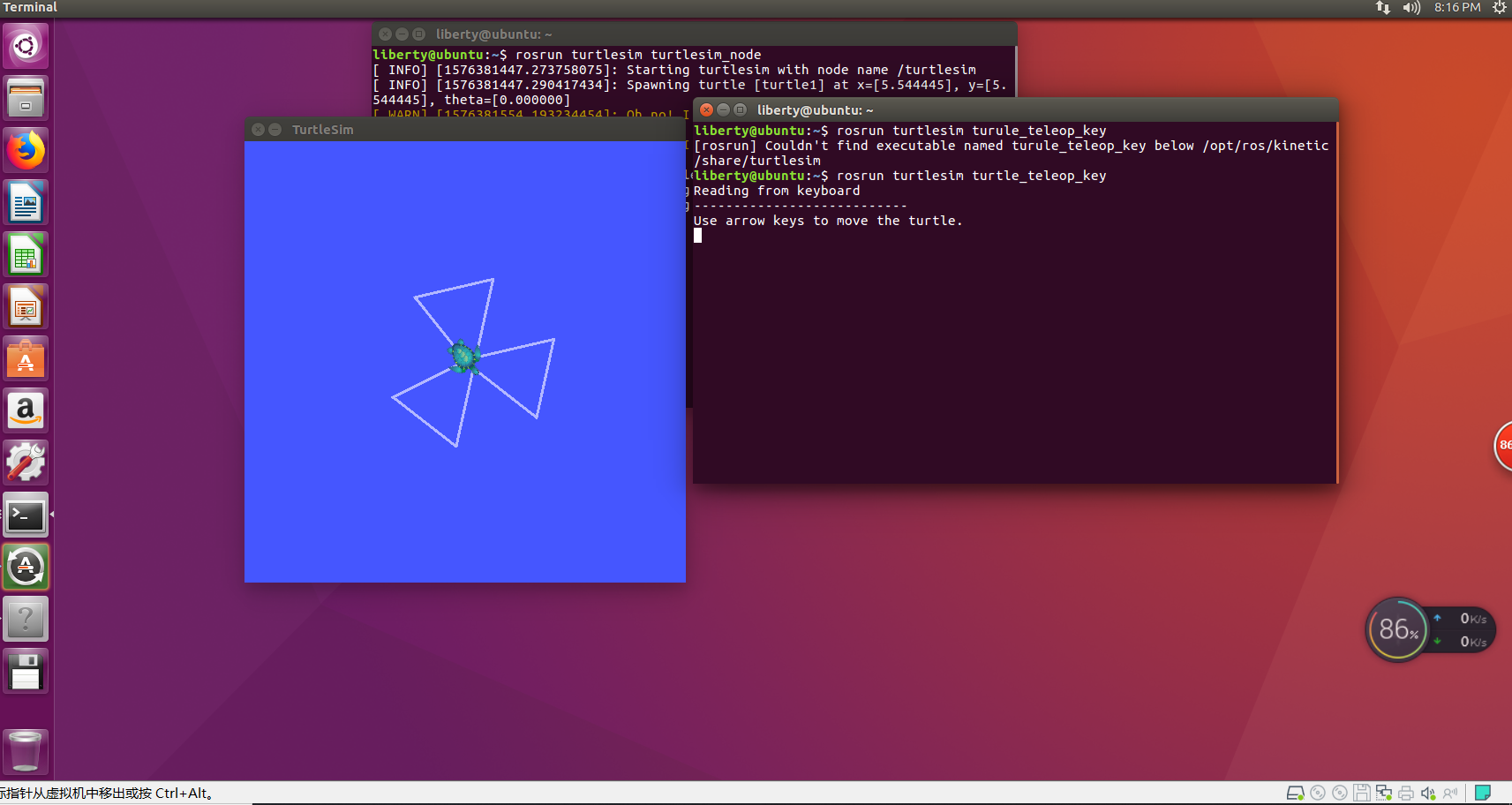Screen dimensions: 1512x805
Task: Click the 'rosrun turtlesim turtlesim_node' command in back terminal
Action: [638, 55]
